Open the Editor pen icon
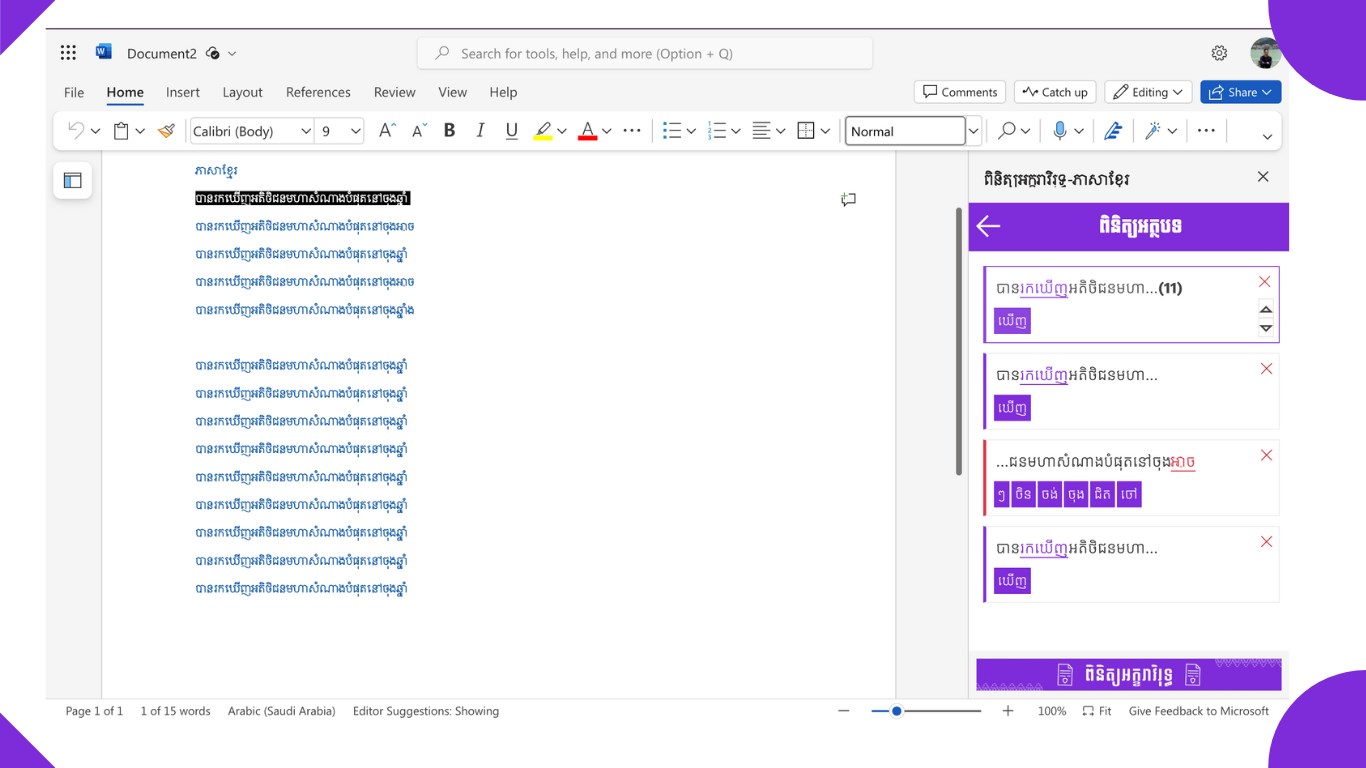 point(1113,131)
